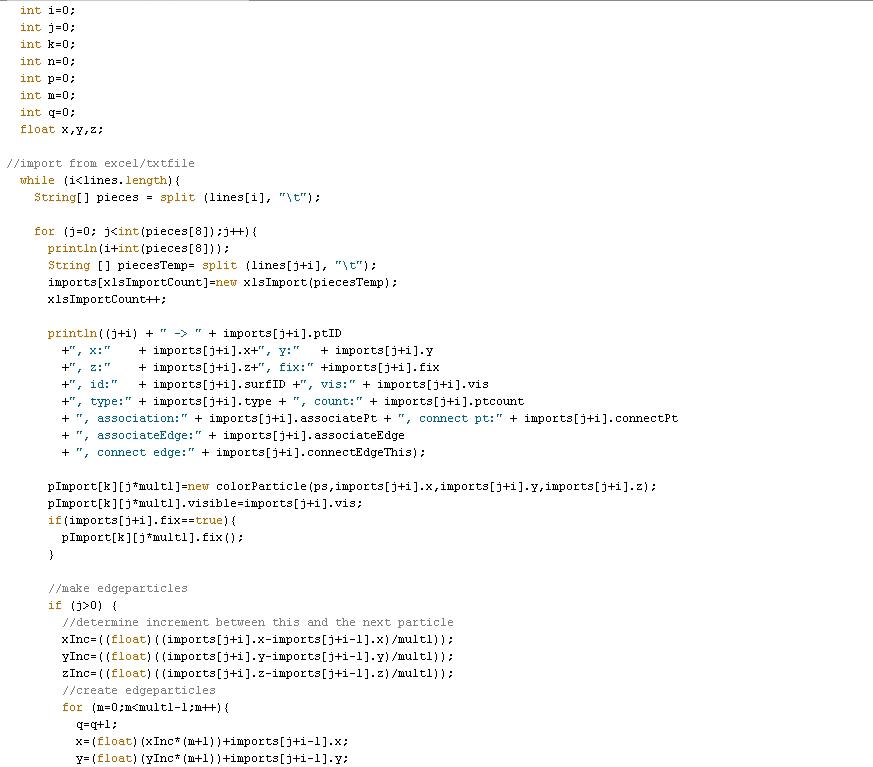Click the 'pImport[k][j*mult1].visible=imports[j+i].vis;' line
Image resolution: width=873 pixels, height=767 pixels.
205,503
